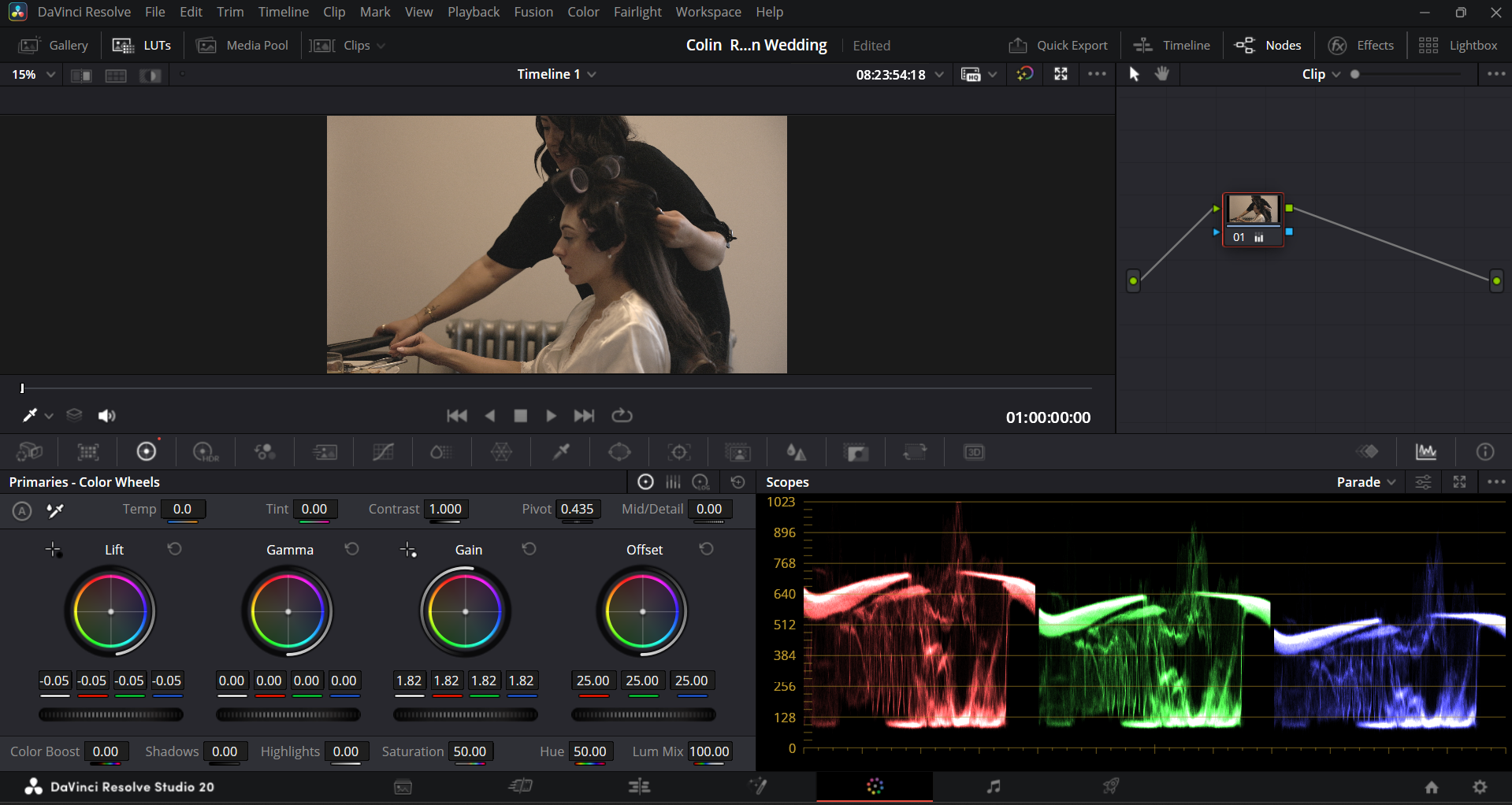This screenshot has height=805, width=1512.
Task: Adjust the Gain master wheel slider
Action: pos(466,714)
